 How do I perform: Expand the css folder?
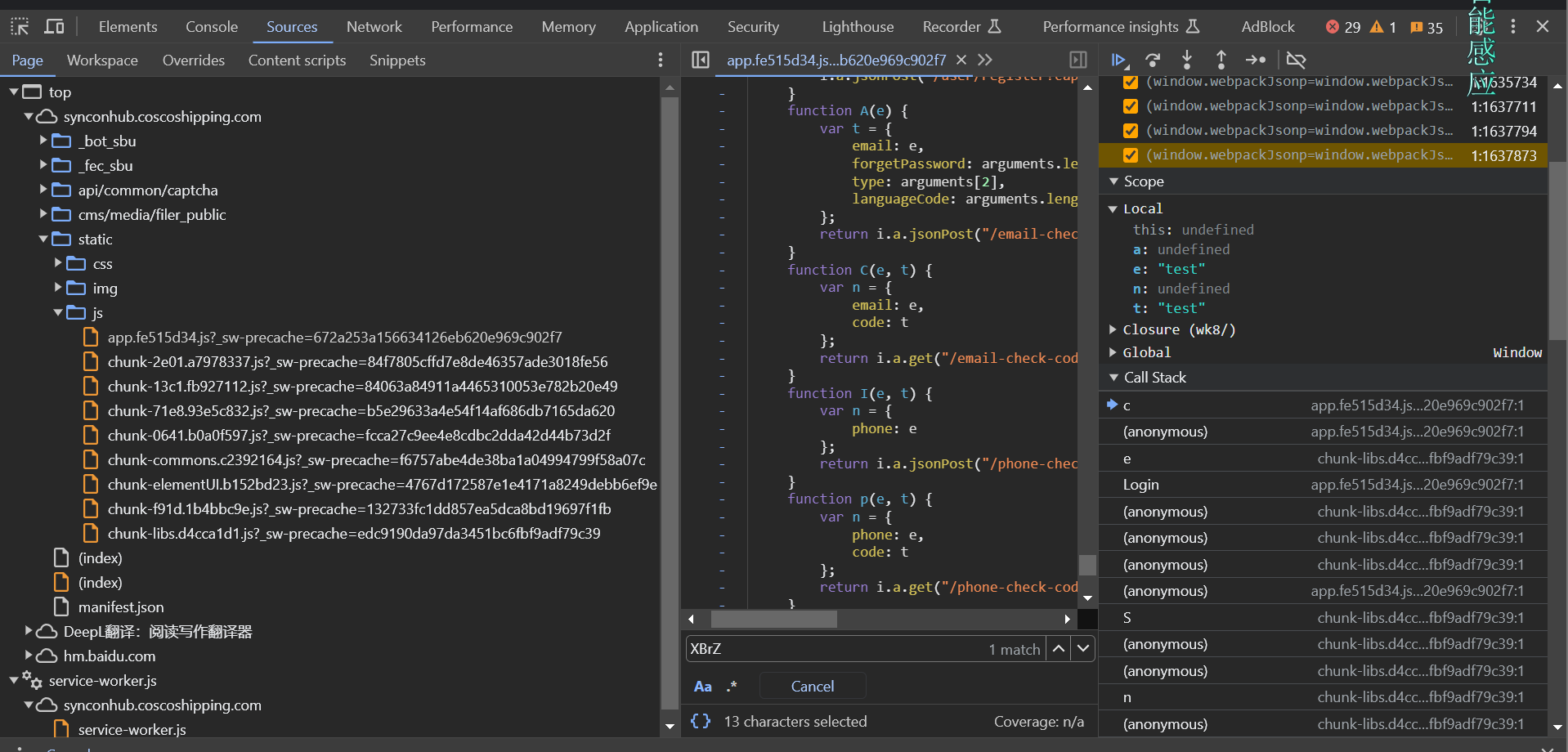(x=58, y=263)
